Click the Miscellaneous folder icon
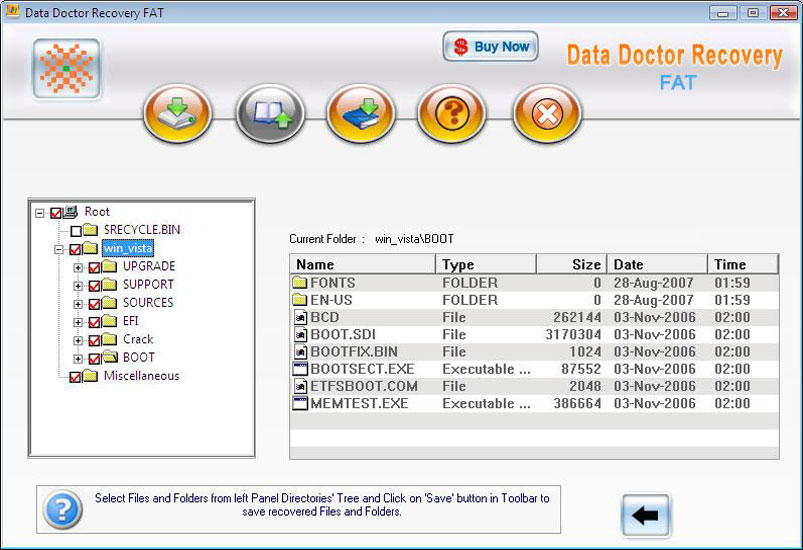Image resolution: width=803 pixels, height=550 pixels. pyautogui.click(x=90, y=376)
